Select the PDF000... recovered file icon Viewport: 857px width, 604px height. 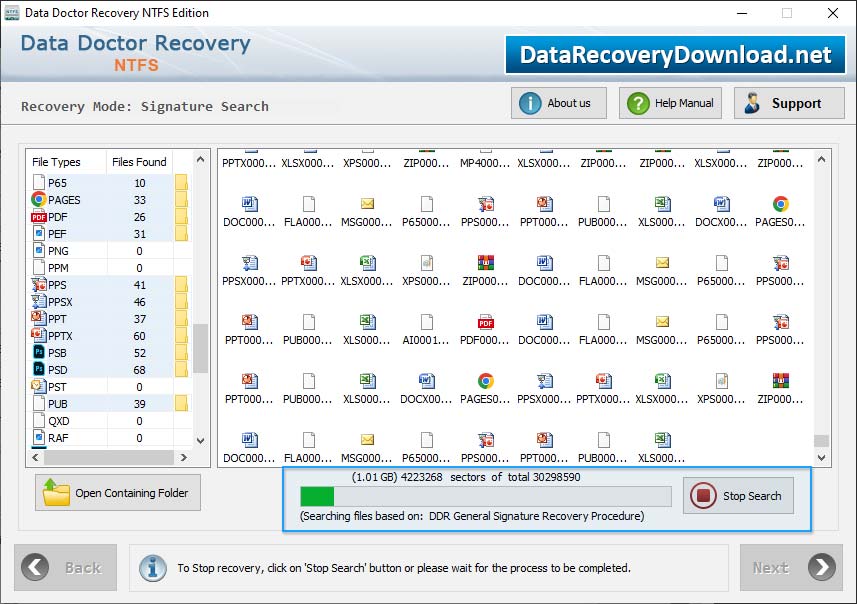485,322
